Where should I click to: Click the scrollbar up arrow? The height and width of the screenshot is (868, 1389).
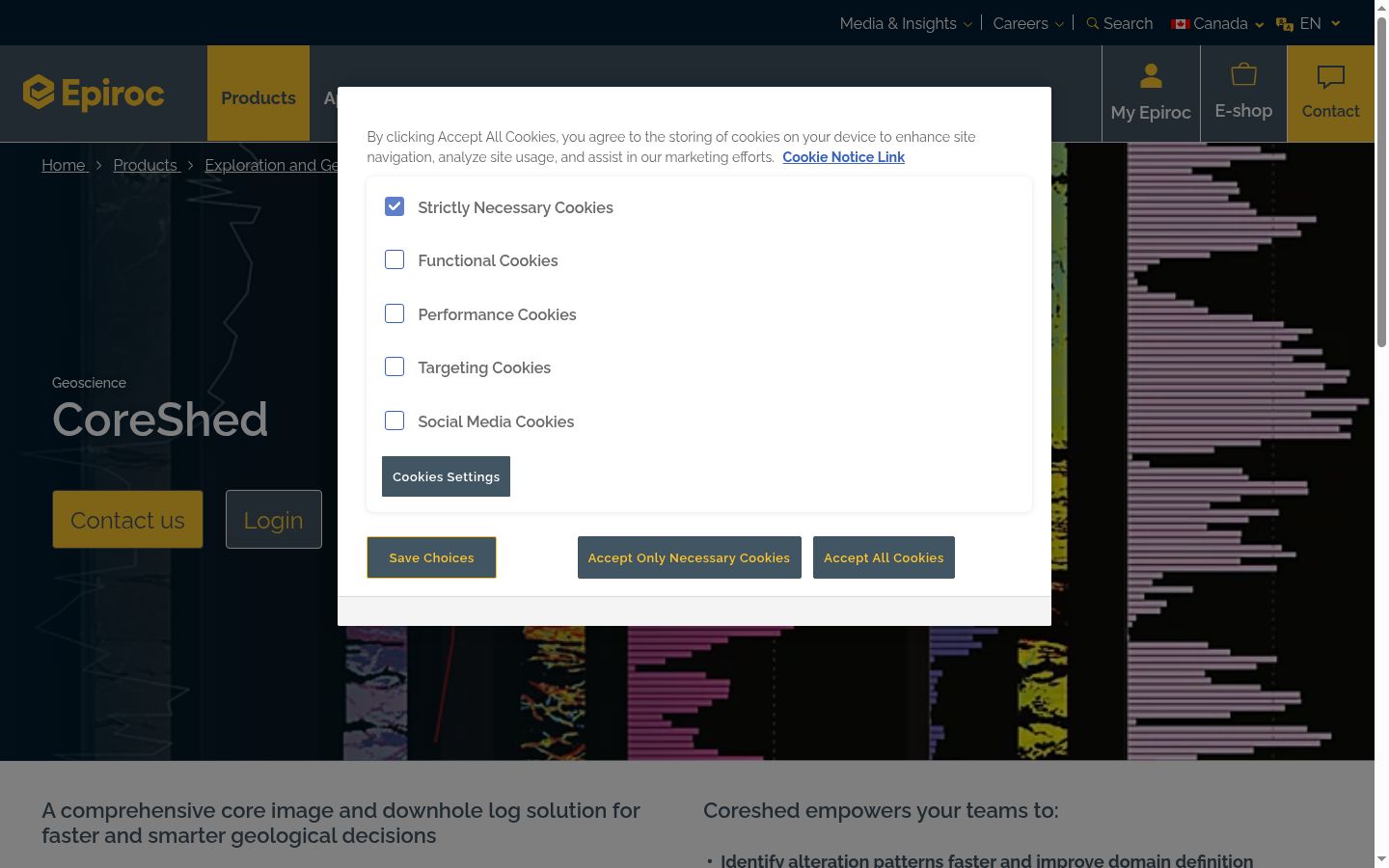click(1381, 8)
